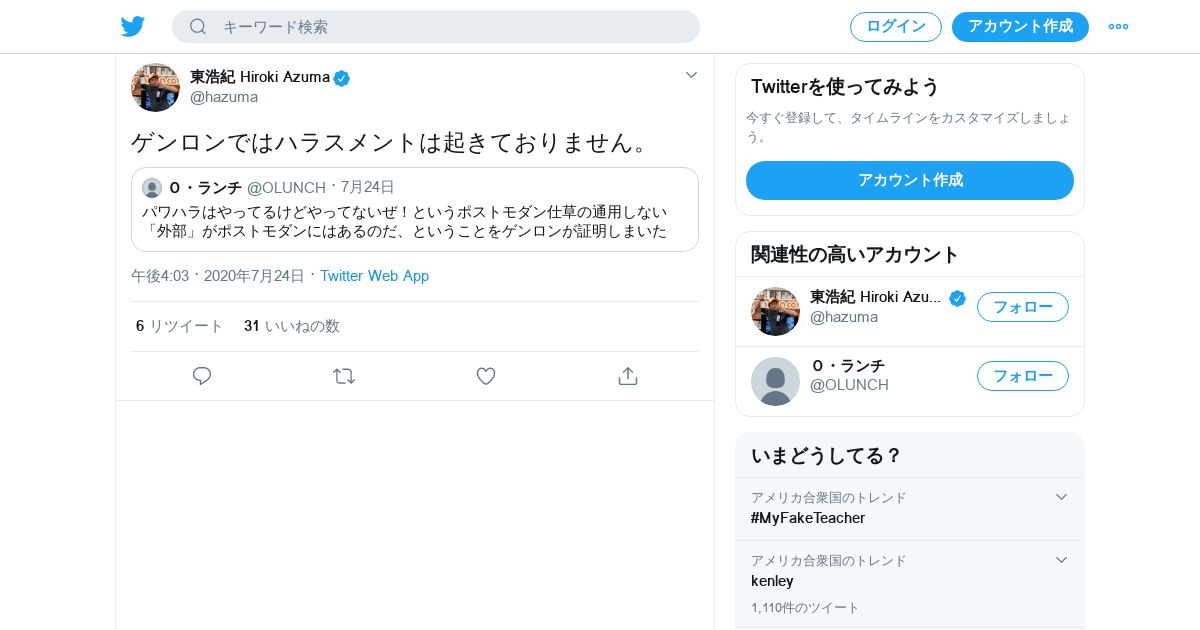Retweet using the retweet arrows icon
1200x630 pixels.
coord(344,376)
